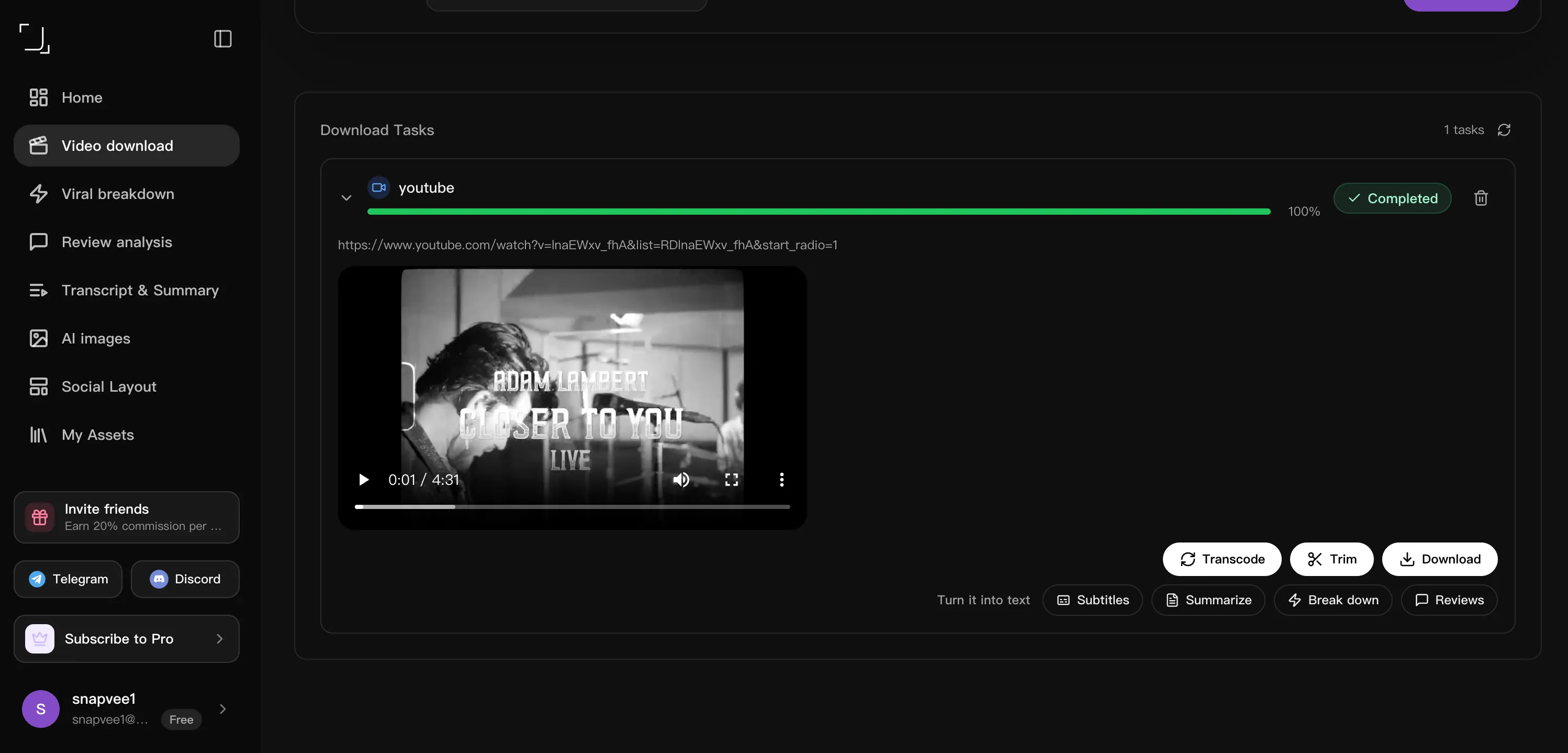
Task: Go to Review analysis
Action: [127, 242]
